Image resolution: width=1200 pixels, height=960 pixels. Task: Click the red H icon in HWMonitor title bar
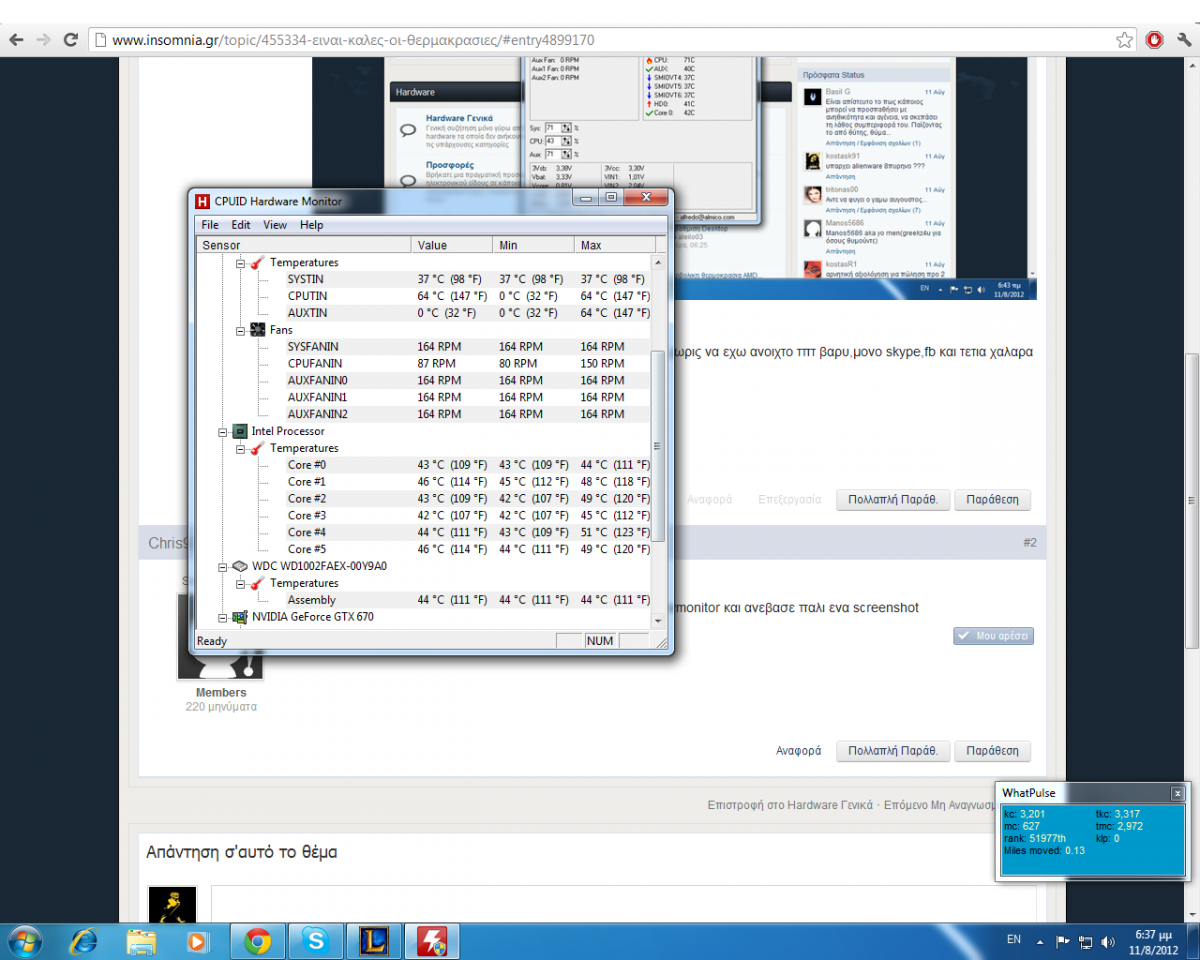202,201
